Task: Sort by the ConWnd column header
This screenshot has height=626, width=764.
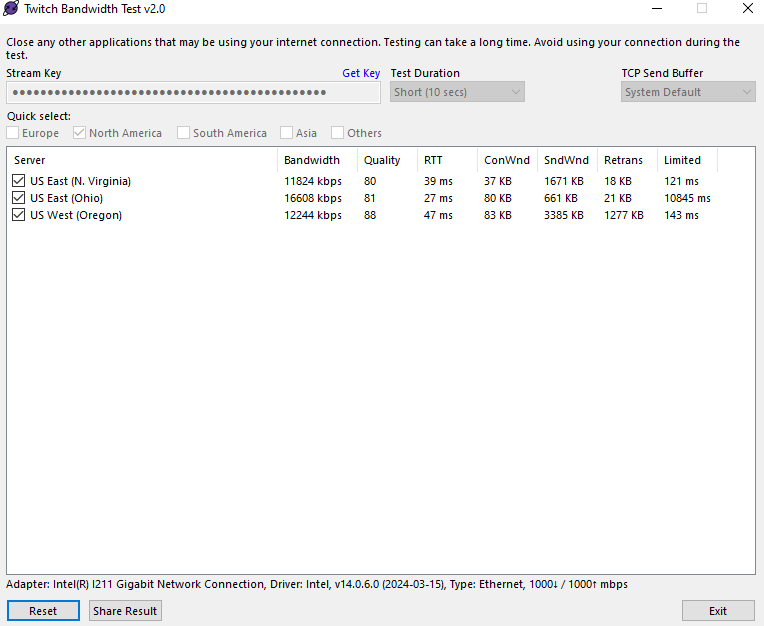Action: [x=507, y=160]
